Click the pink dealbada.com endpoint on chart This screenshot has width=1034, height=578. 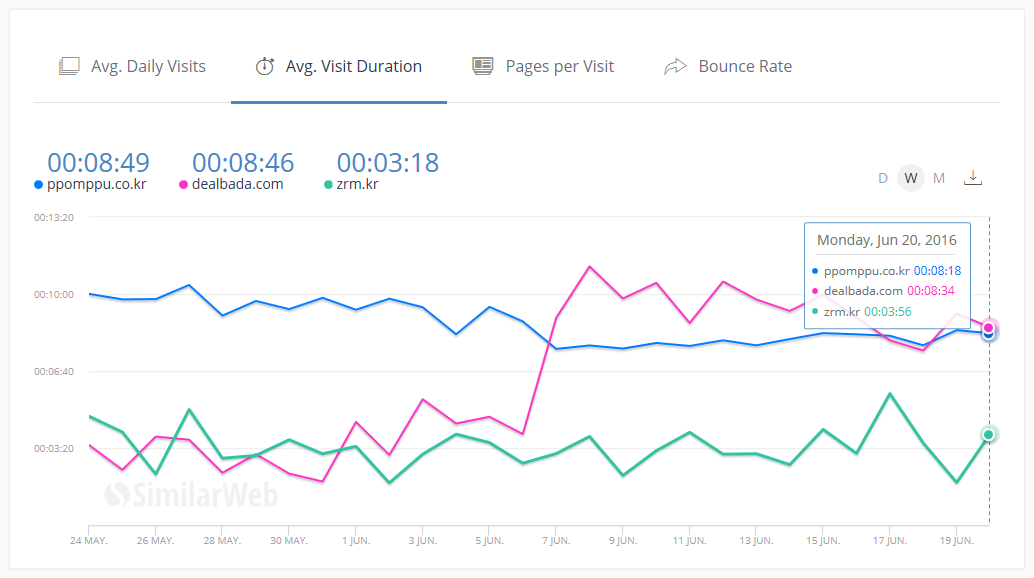tap(989, 327)
